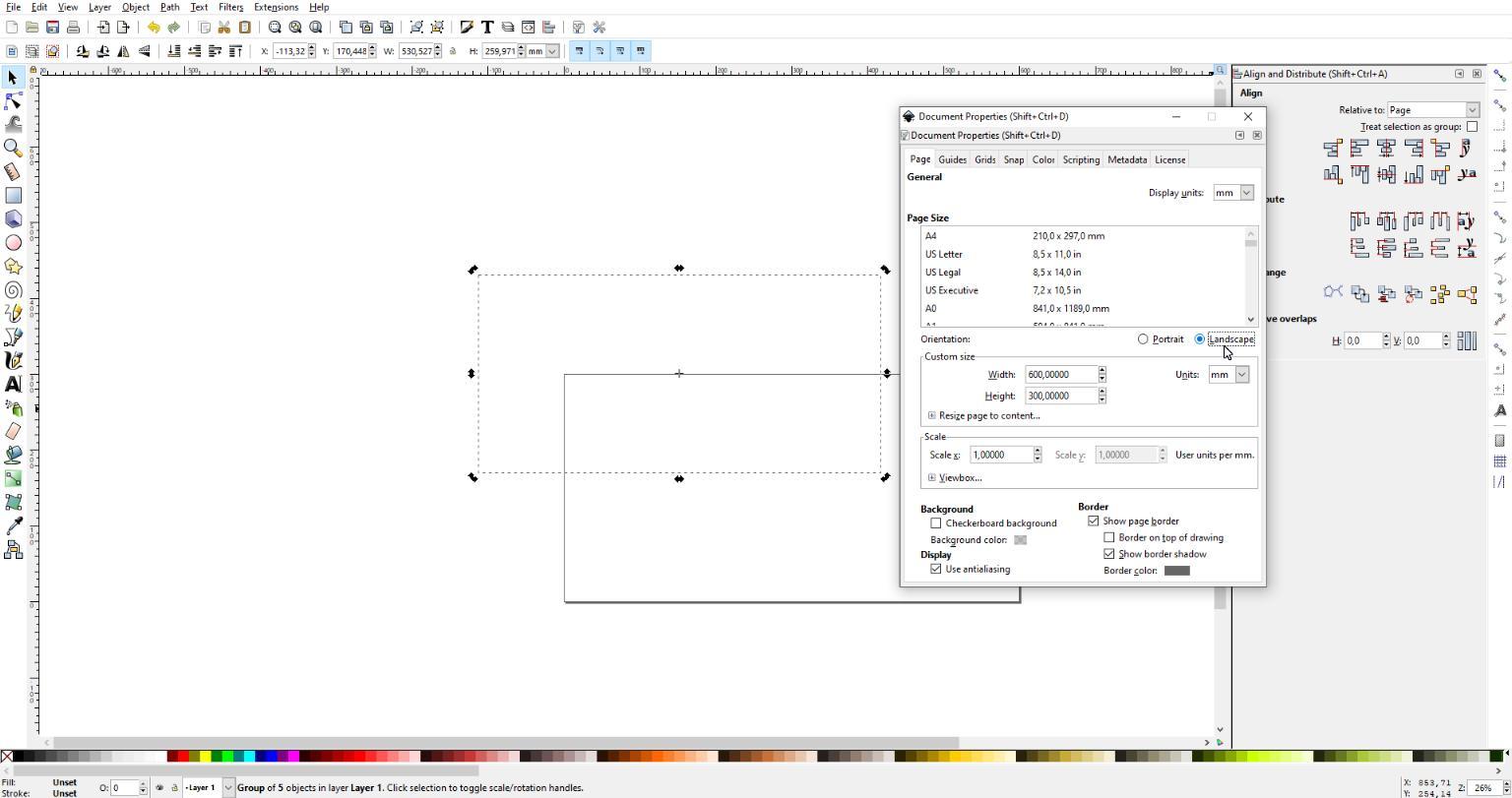Select the Node editing tool

tap(13, 100)
